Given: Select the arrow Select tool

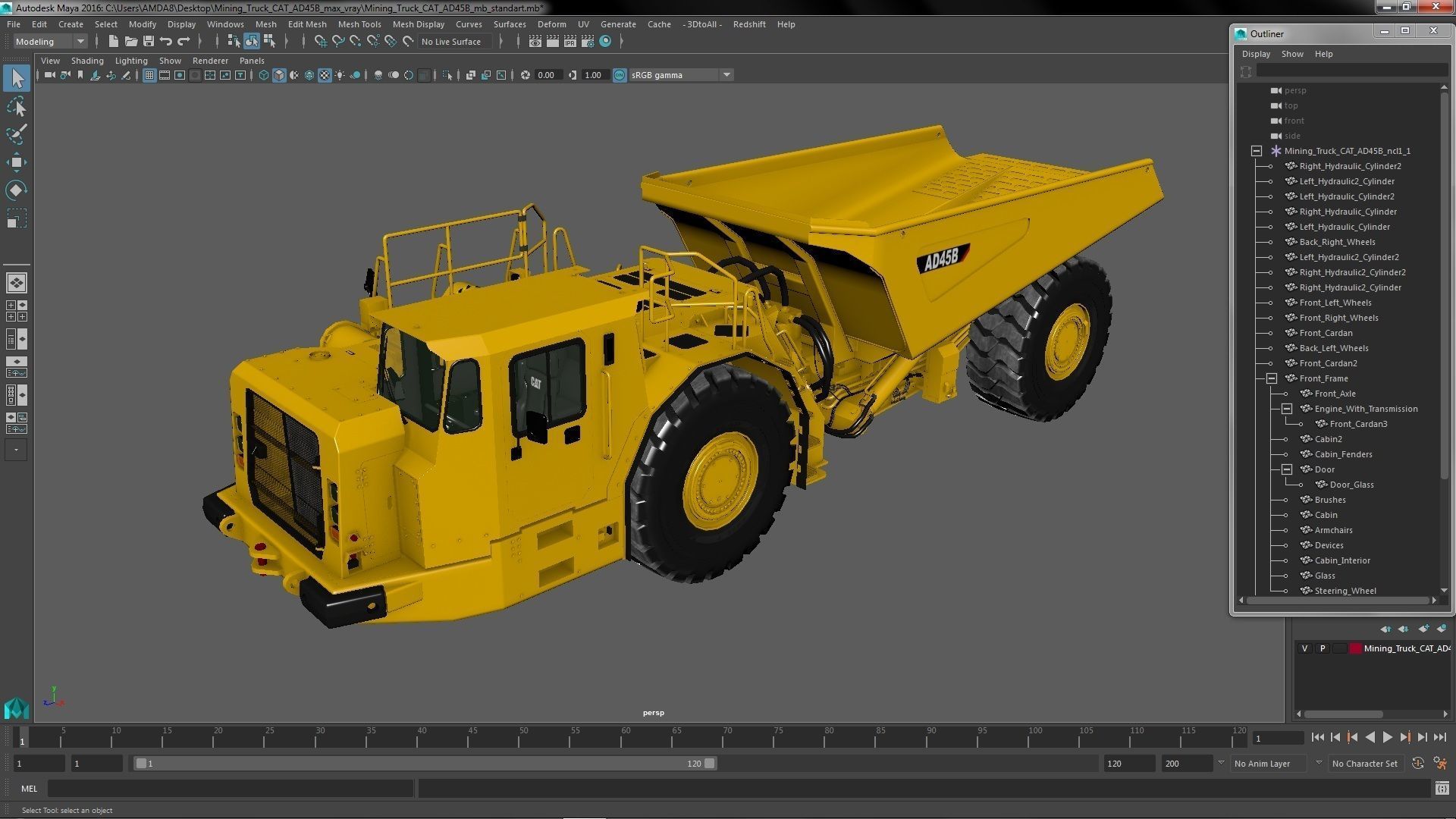Looking at the screenshot, I should 17,78.
